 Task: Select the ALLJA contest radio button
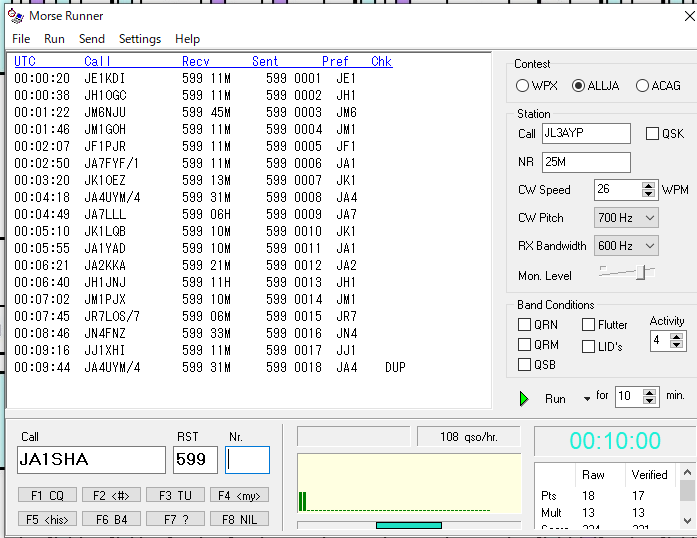578,85
